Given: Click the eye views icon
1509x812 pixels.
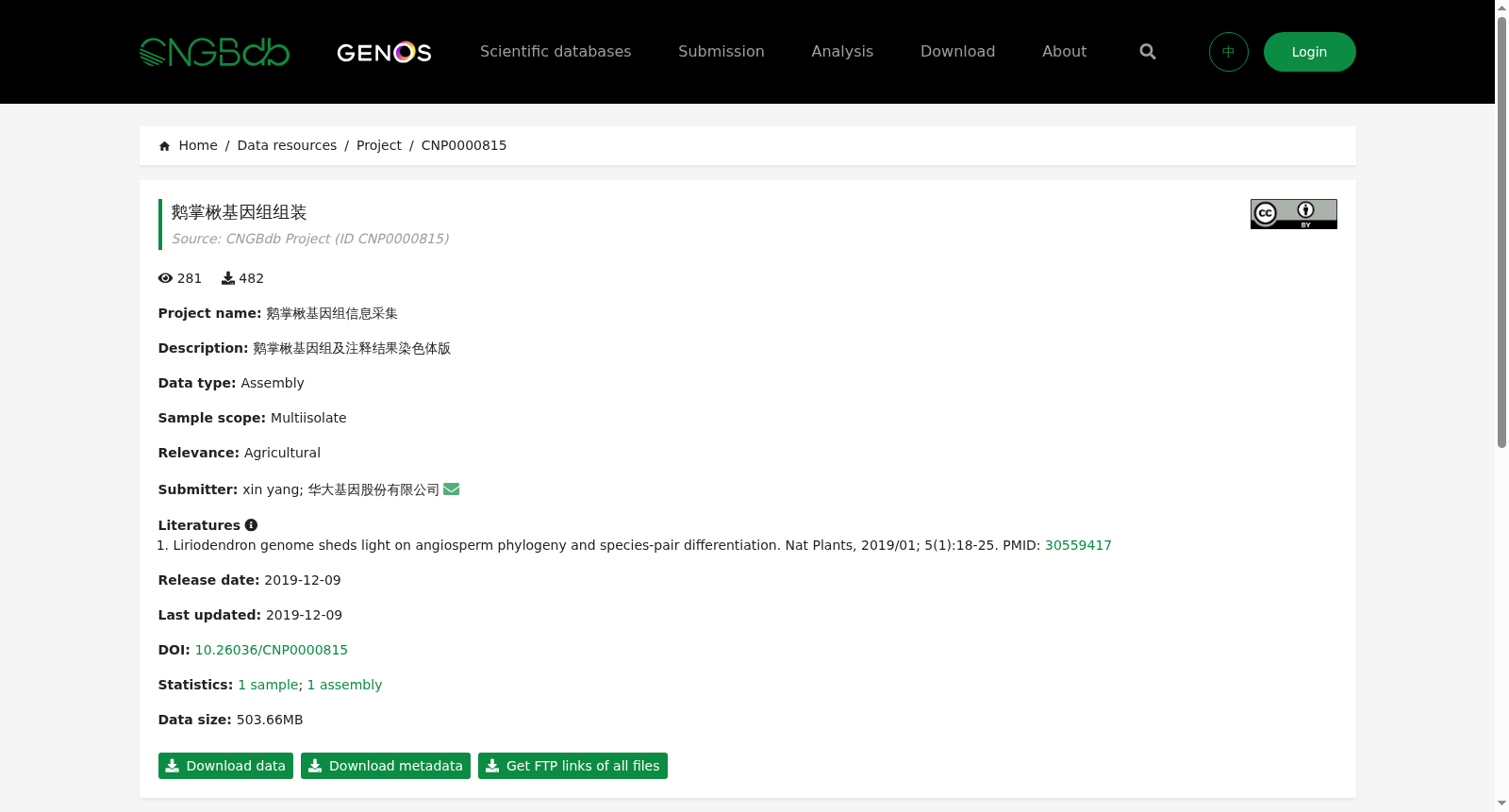Looking at the screenshot, I should 165,278.
